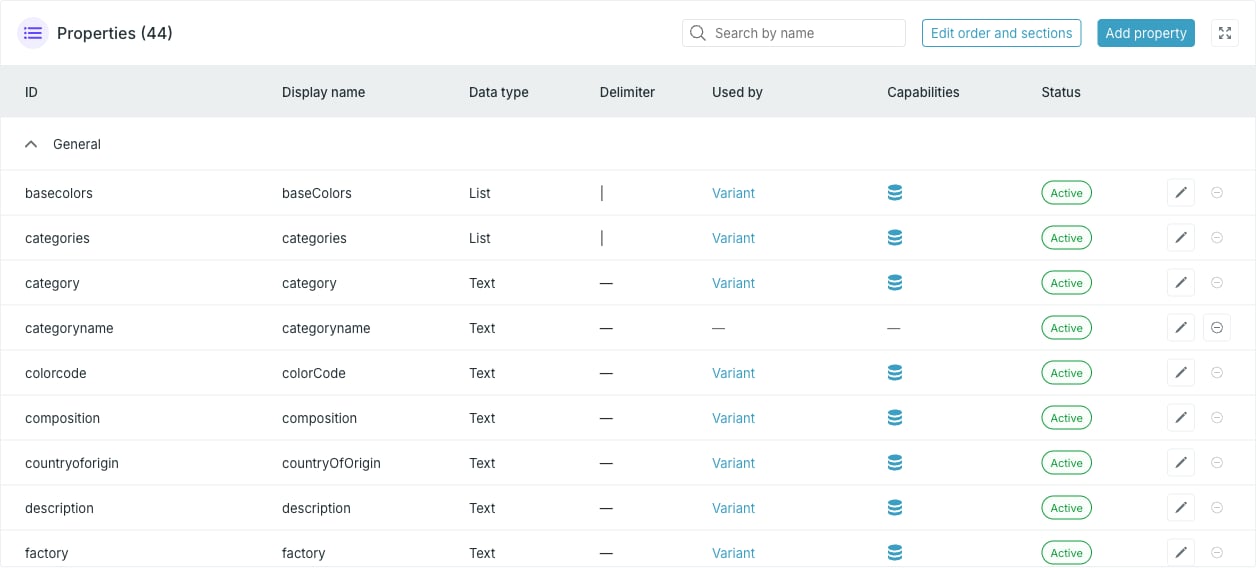Click remove icon for category row

point(1217,283)
